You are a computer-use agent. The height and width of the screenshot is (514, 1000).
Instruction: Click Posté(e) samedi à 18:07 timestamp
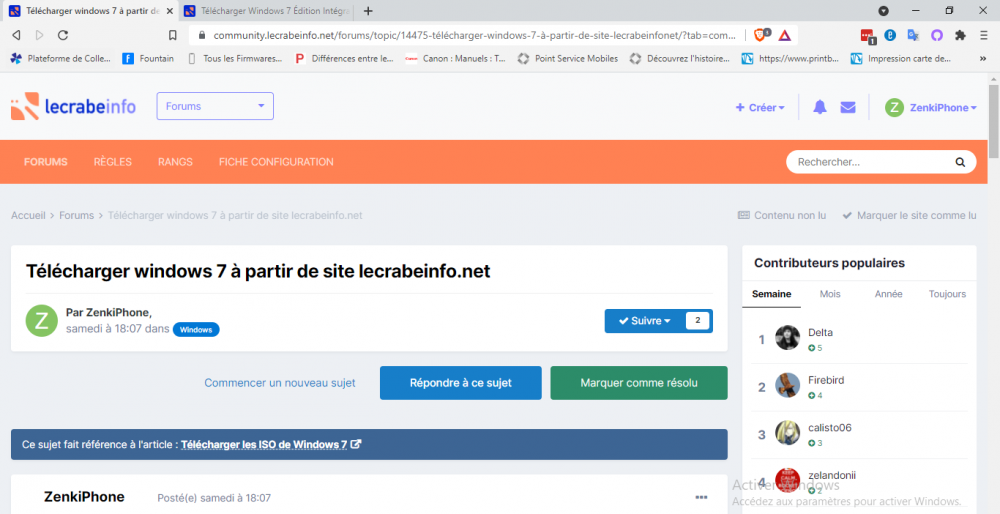(x=214, y=498)
